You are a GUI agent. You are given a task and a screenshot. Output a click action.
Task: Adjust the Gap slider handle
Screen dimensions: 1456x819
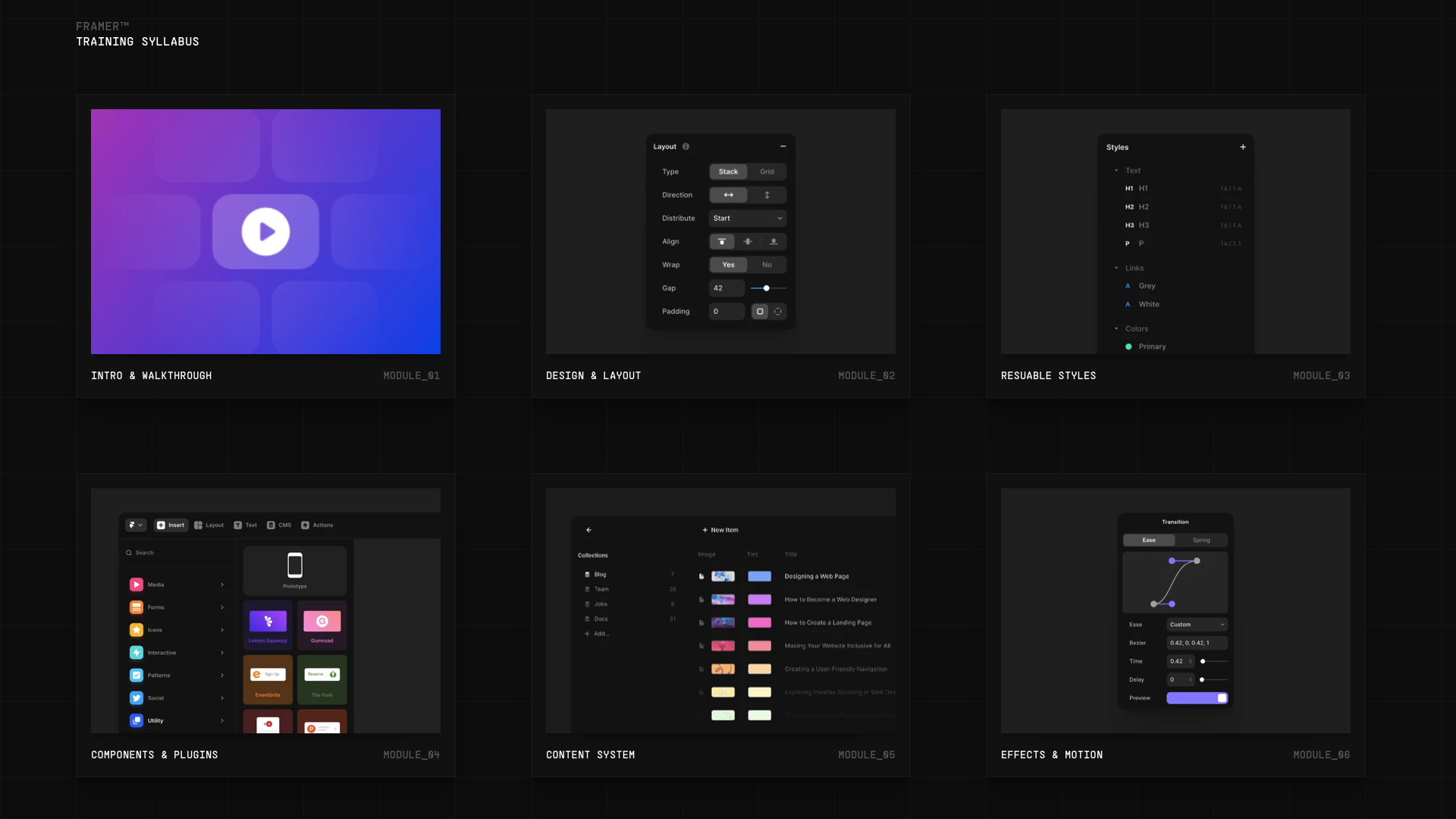click(x=766, y=288)
